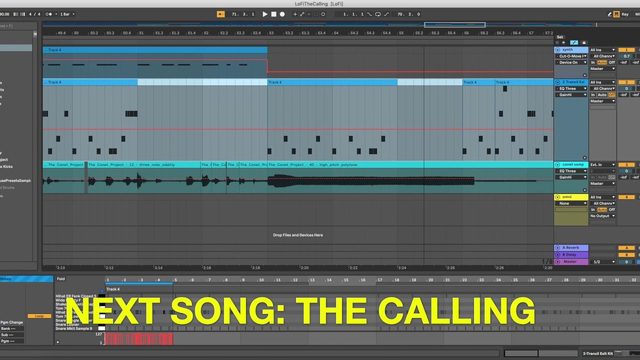Add automation lane on synth track
Image resolution: width=640 pixels, height=360 pixels.
coord(584,75)
